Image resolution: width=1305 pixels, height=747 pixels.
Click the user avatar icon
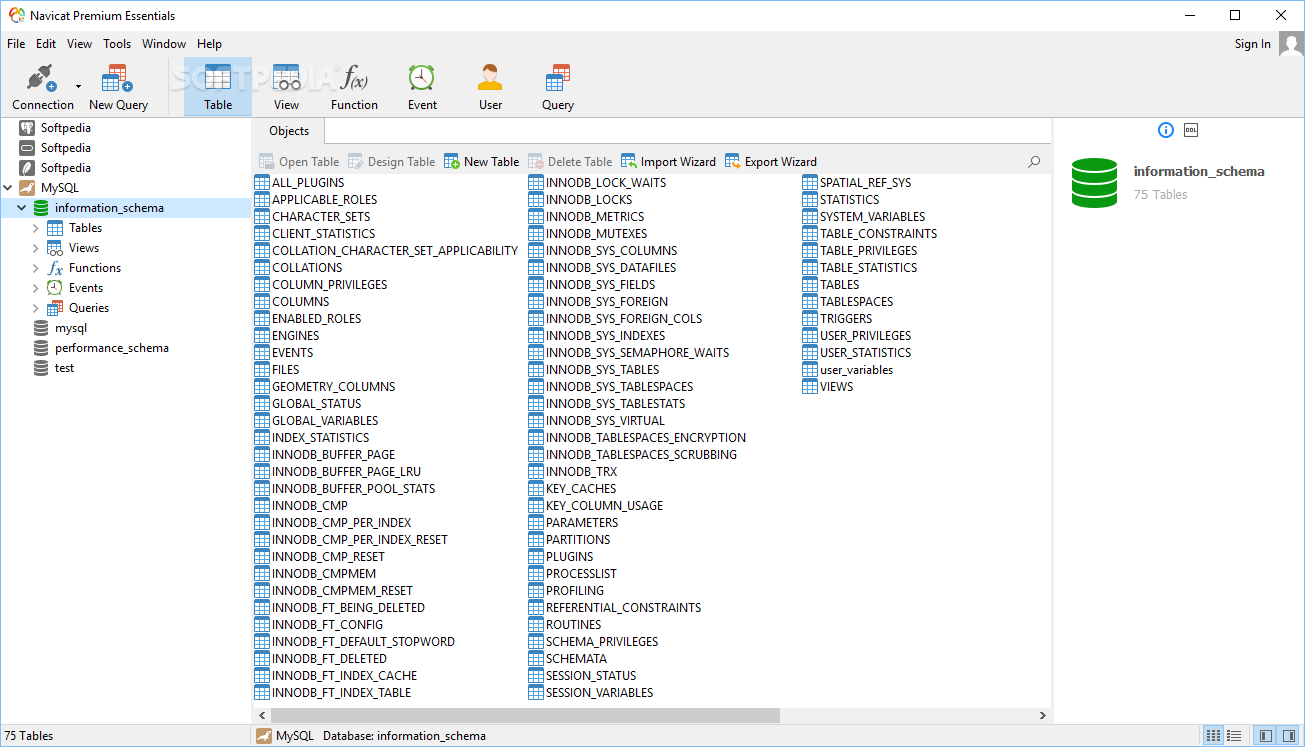click(x=1291, y=44)
